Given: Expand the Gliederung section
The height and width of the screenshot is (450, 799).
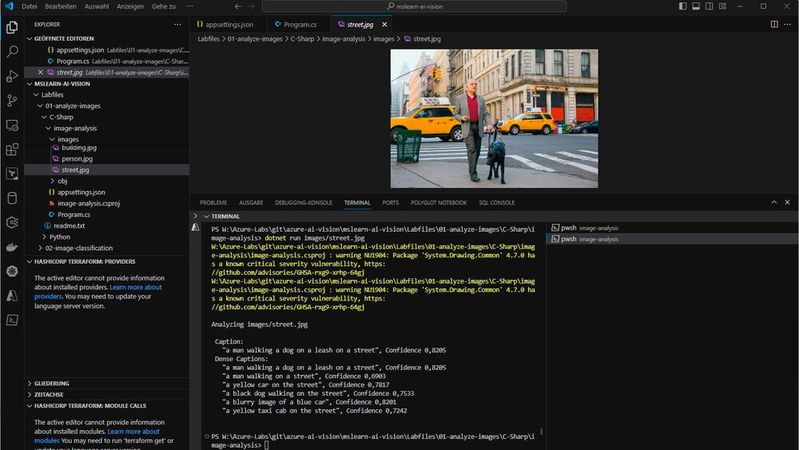Looking at the screenshot, I should (x=52, y=382).
